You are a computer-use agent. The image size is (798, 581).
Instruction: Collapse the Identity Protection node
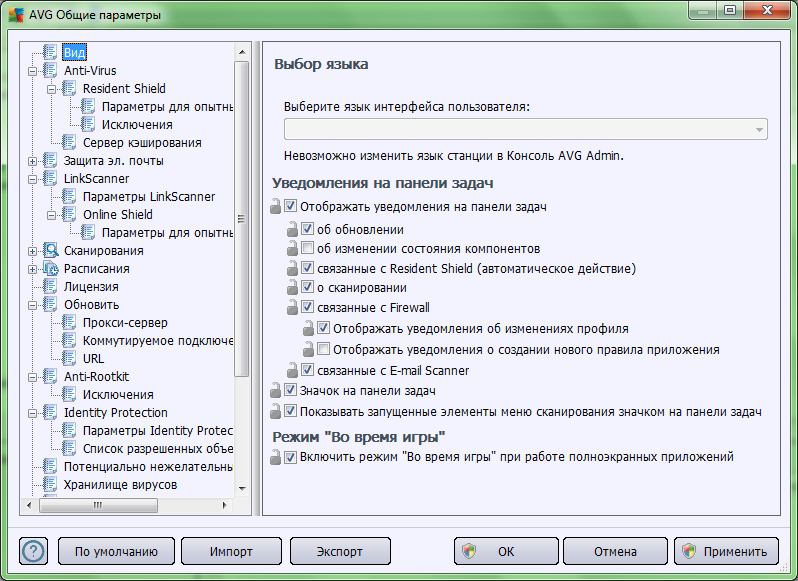[x=33, y=414]
